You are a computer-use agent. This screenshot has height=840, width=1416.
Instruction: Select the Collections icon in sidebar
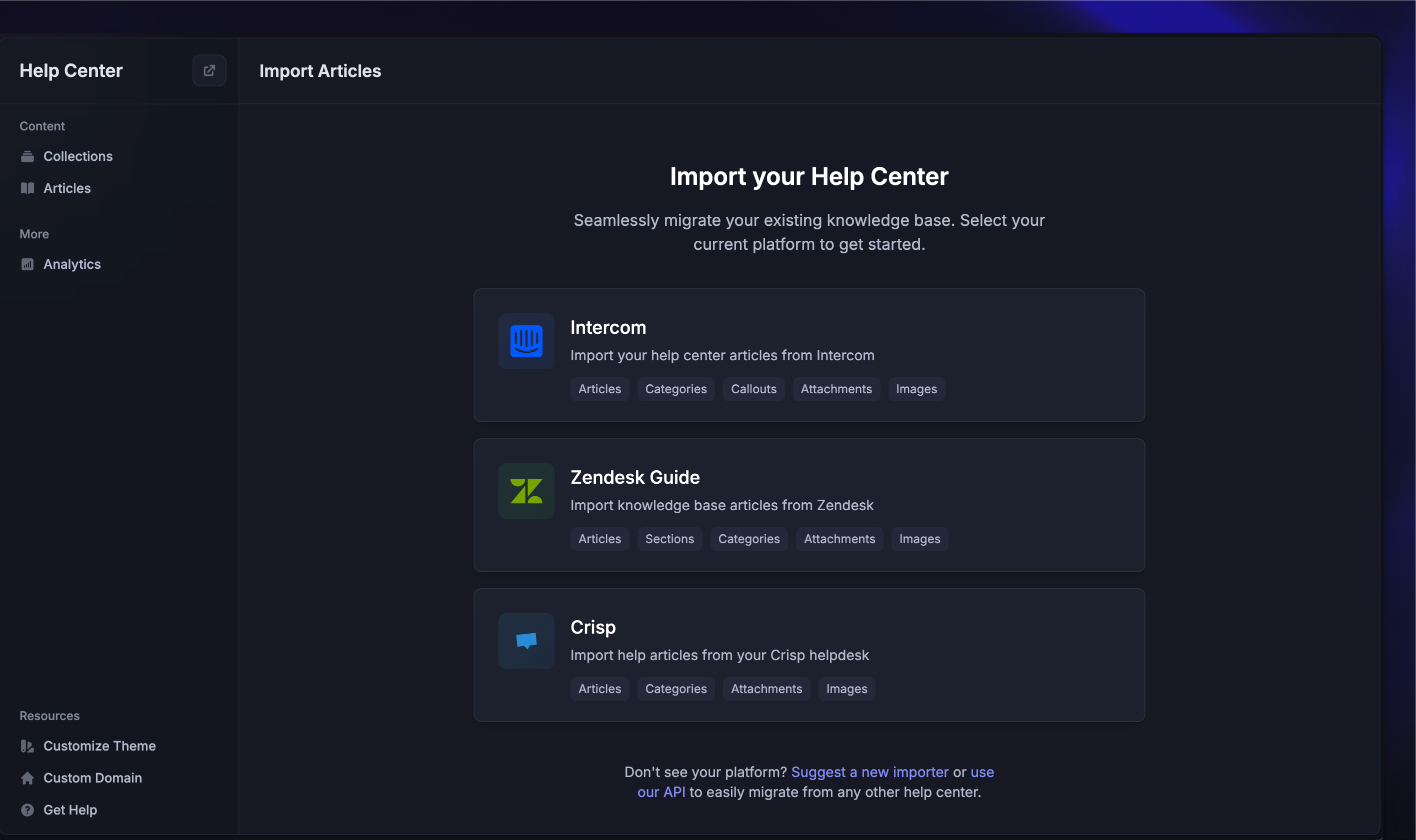click(28, 156)
